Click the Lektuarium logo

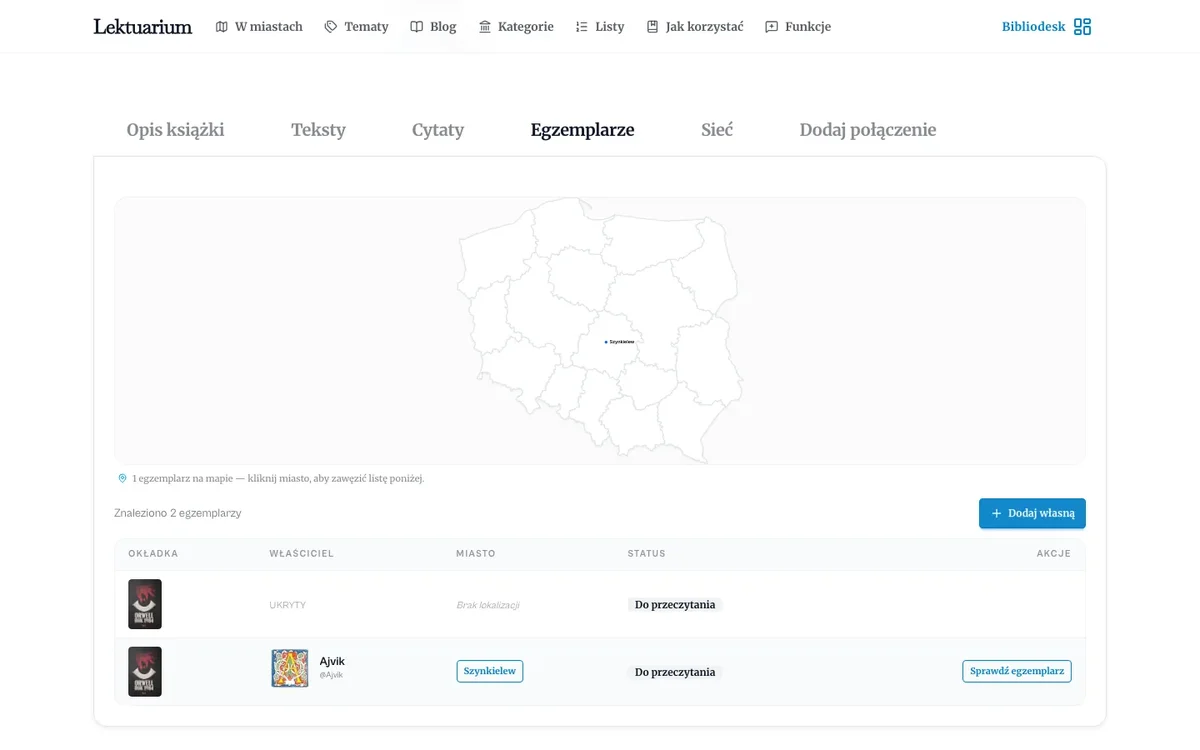point(142,27)
